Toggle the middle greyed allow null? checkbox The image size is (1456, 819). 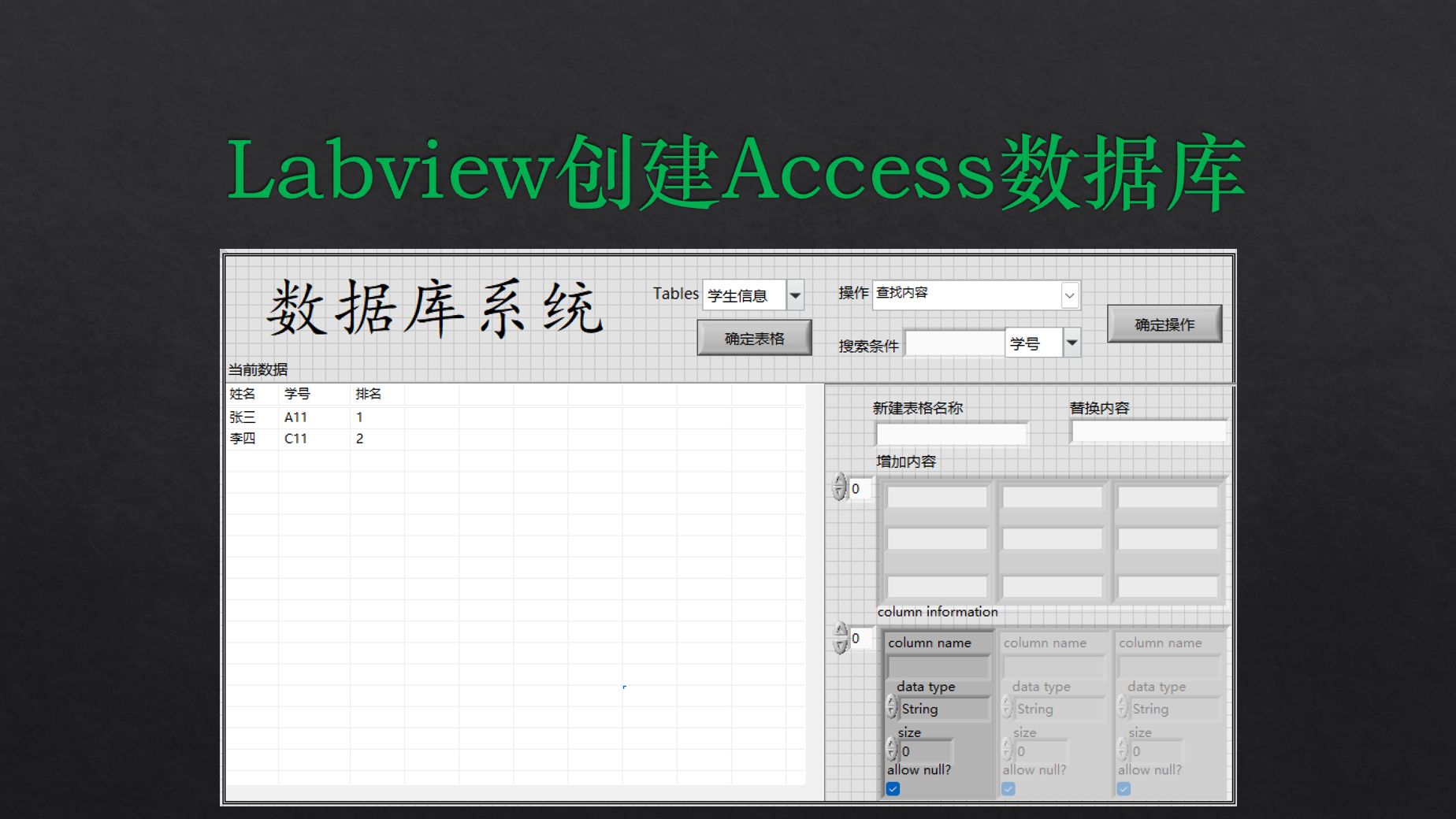(x=1008, y=788)
